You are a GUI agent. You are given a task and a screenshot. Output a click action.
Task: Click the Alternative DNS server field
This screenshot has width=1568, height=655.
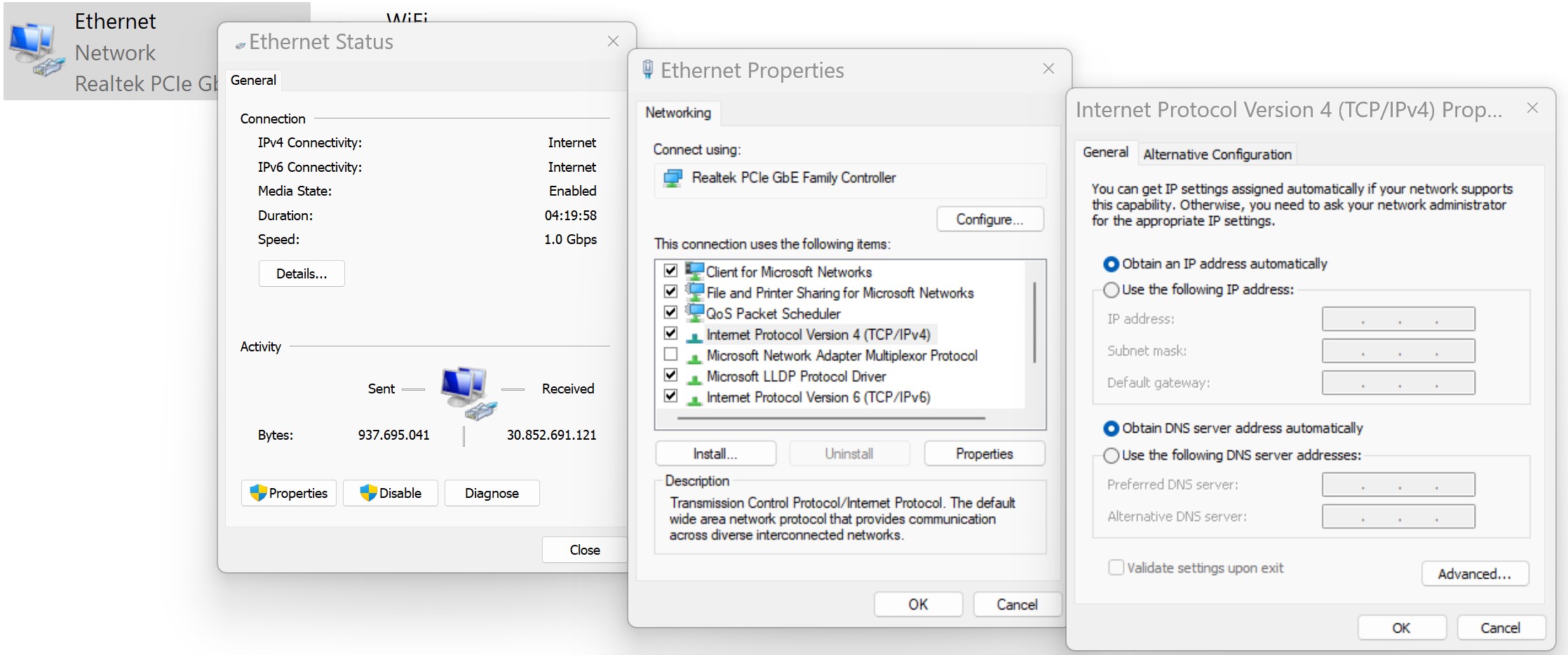click(x=1398, y=517)
